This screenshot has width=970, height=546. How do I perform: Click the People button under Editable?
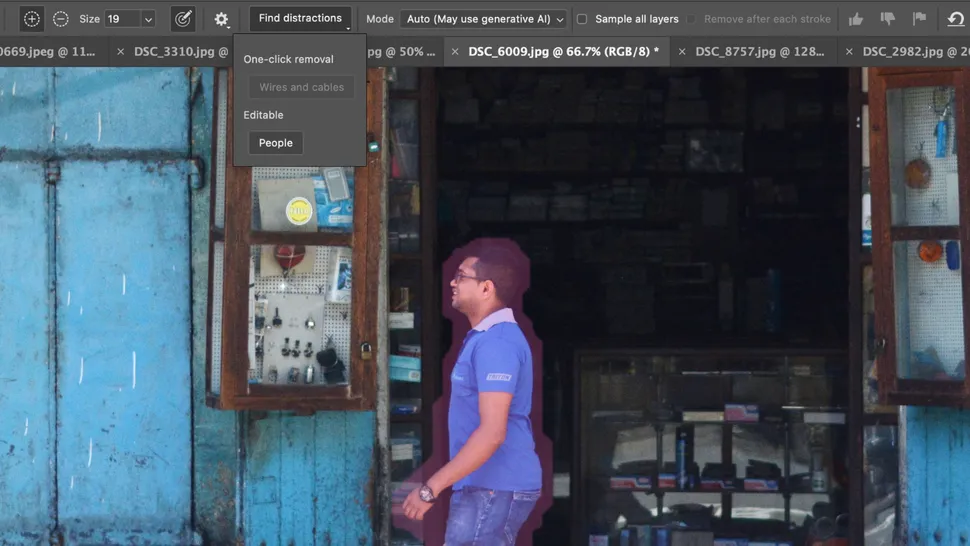point(276,143)
